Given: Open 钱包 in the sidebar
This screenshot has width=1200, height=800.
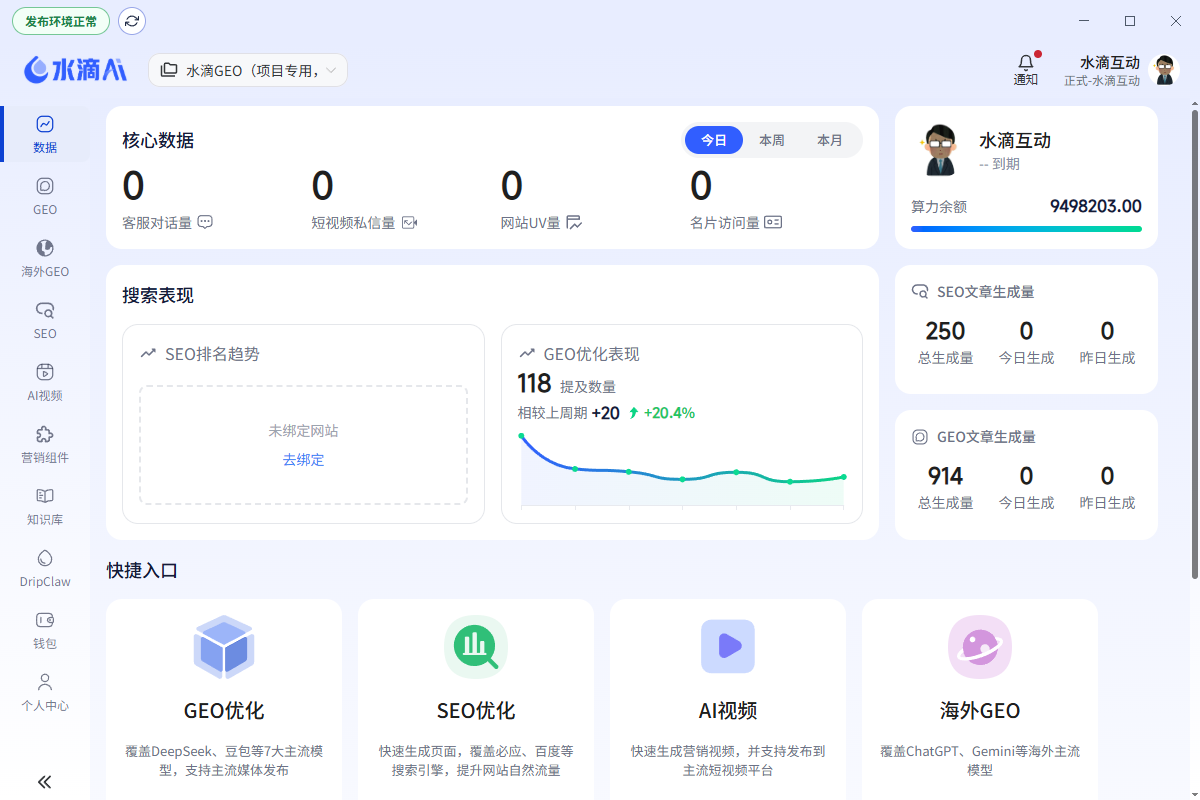Looking at the screenshot, I should tap(45, 630).
